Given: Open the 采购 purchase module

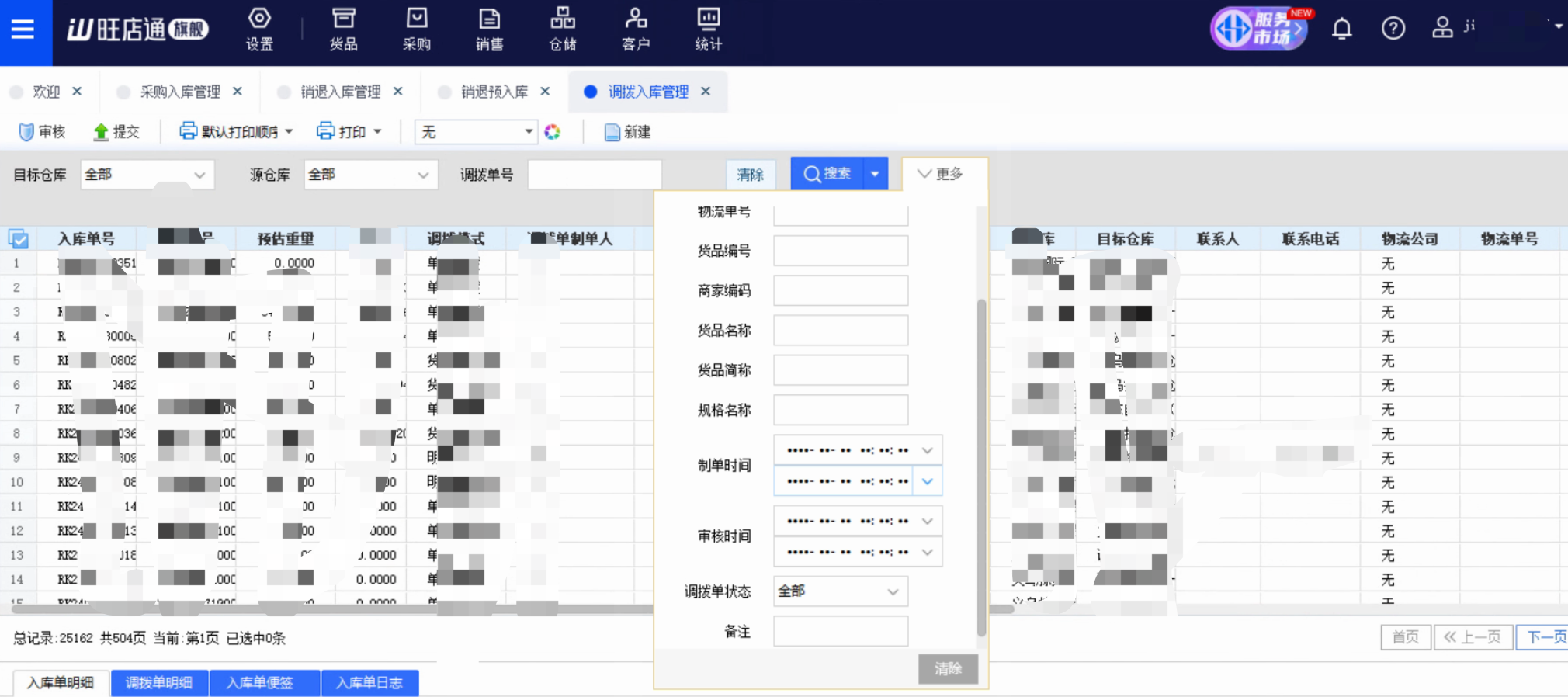Looking at the screenshot, I should click(x=417, y=29).
